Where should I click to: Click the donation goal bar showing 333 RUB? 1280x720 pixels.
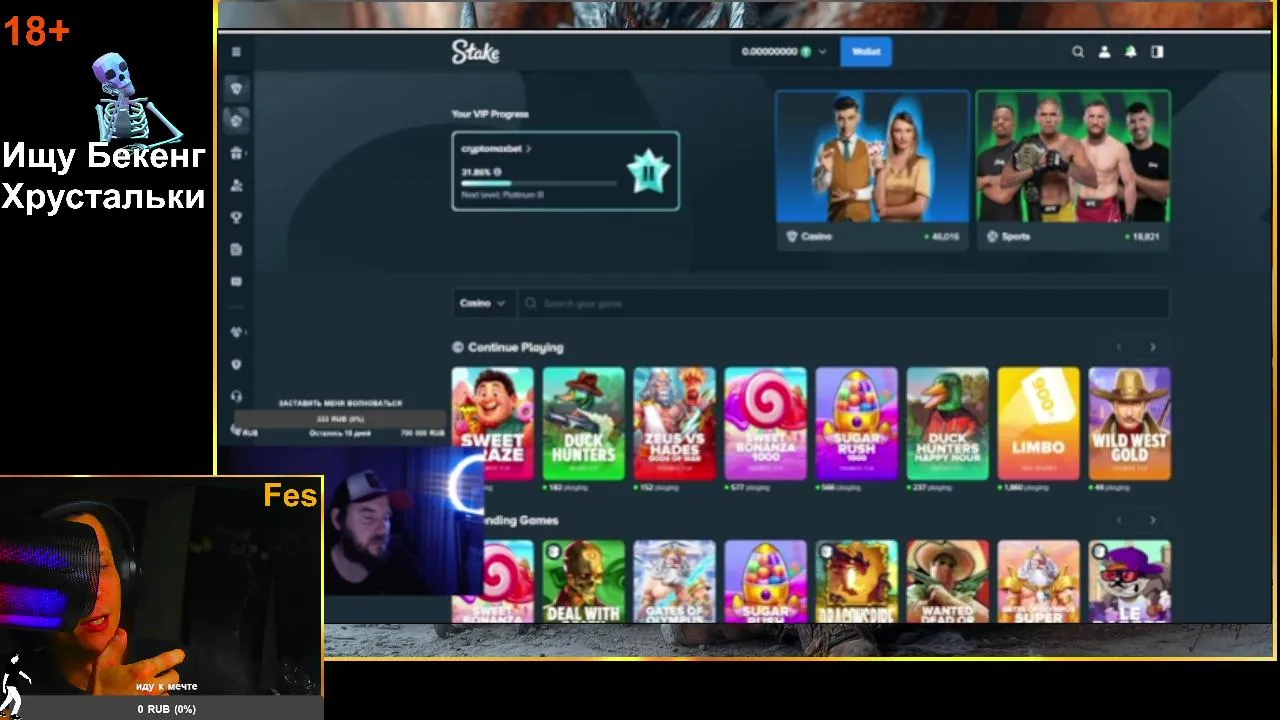340,419
